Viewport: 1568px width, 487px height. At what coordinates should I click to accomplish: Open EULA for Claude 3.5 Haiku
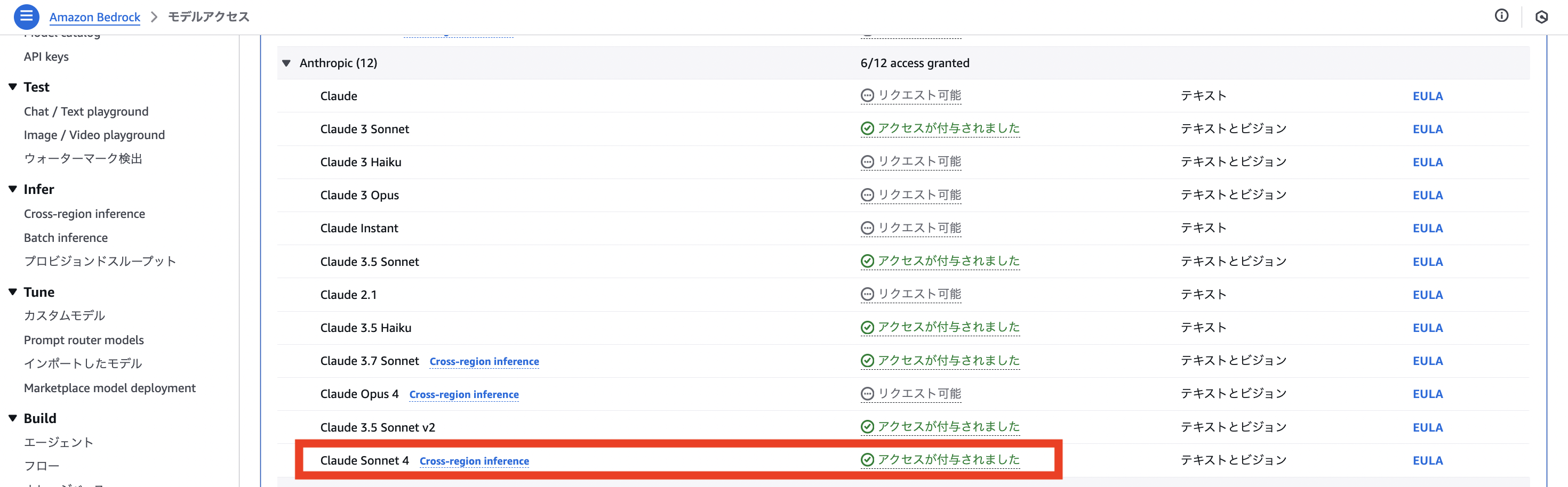point(1427,328)
